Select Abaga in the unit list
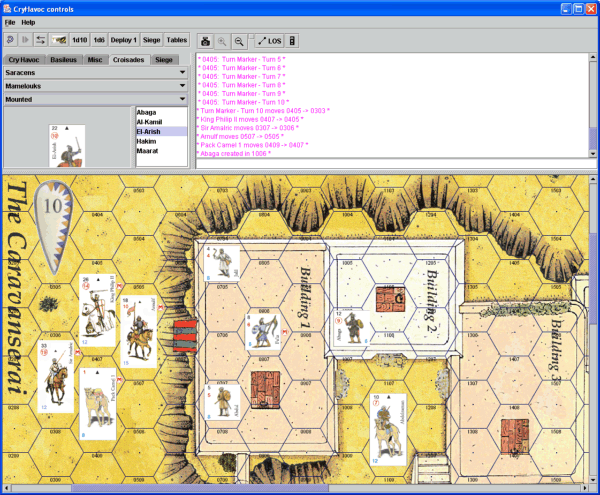 point(161,112)
